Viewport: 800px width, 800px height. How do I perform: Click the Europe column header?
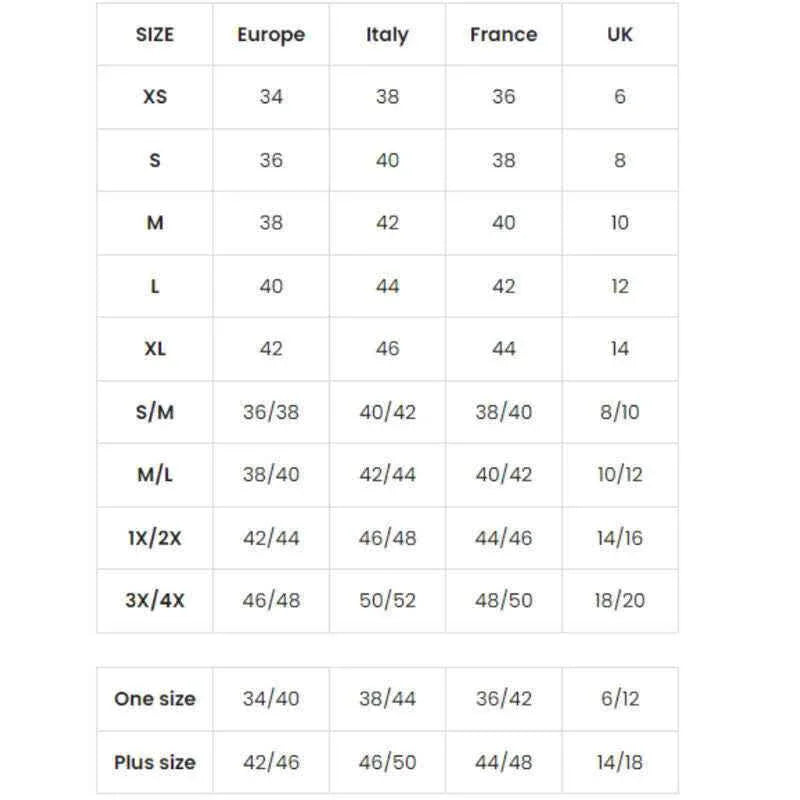(x=271, y=35)
